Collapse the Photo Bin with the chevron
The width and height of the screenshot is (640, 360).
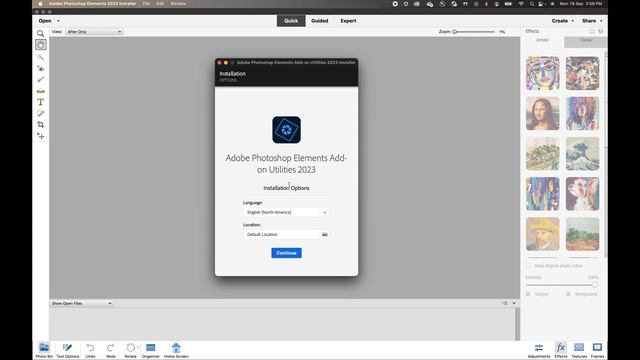pos(514,303)
